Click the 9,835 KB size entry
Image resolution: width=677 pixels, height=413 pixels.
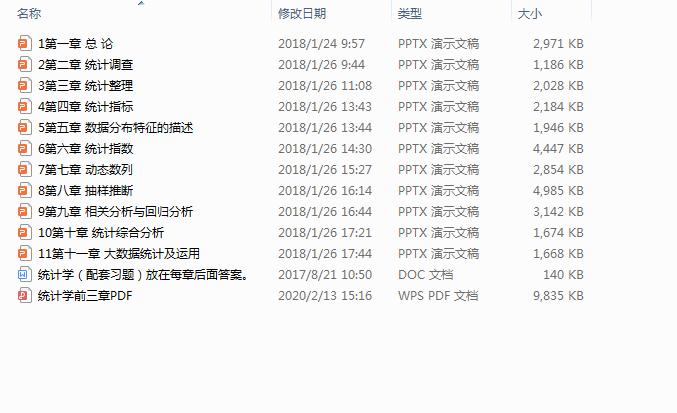pyautogui.click(x=558, y=296)
